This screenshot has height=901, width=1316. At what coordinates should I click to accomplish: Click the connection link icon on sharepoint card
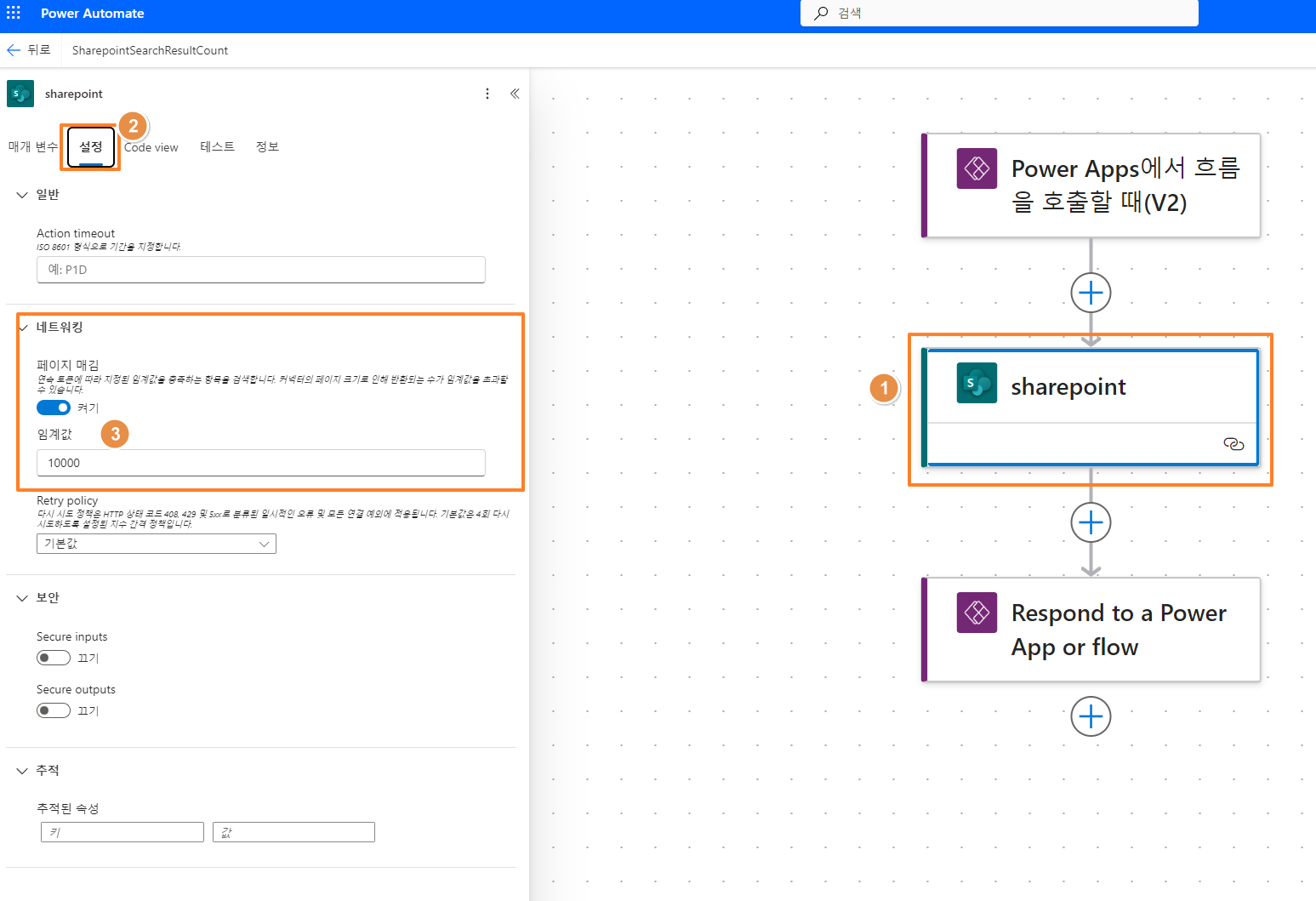click(x=1233, y=444)
